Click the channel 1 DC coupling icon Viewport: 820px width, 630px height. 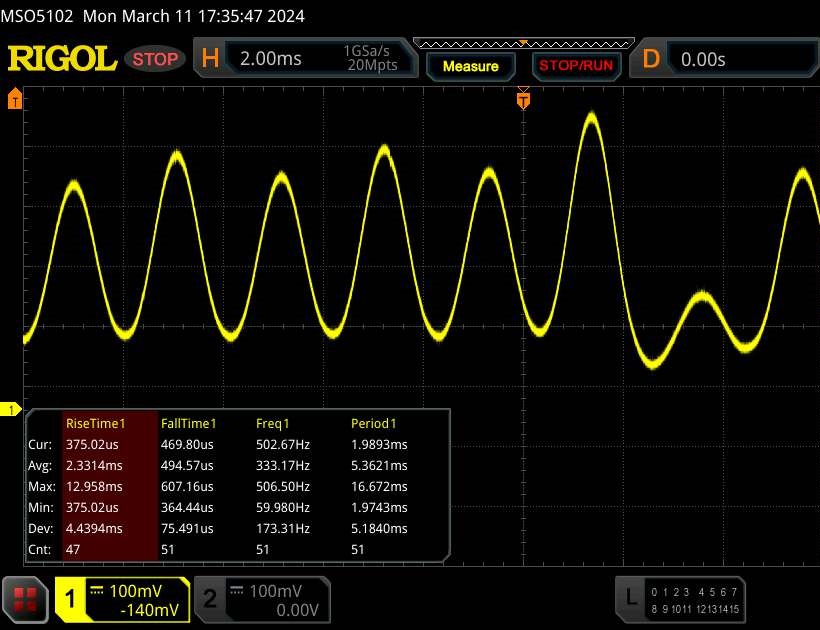(97, 591)
